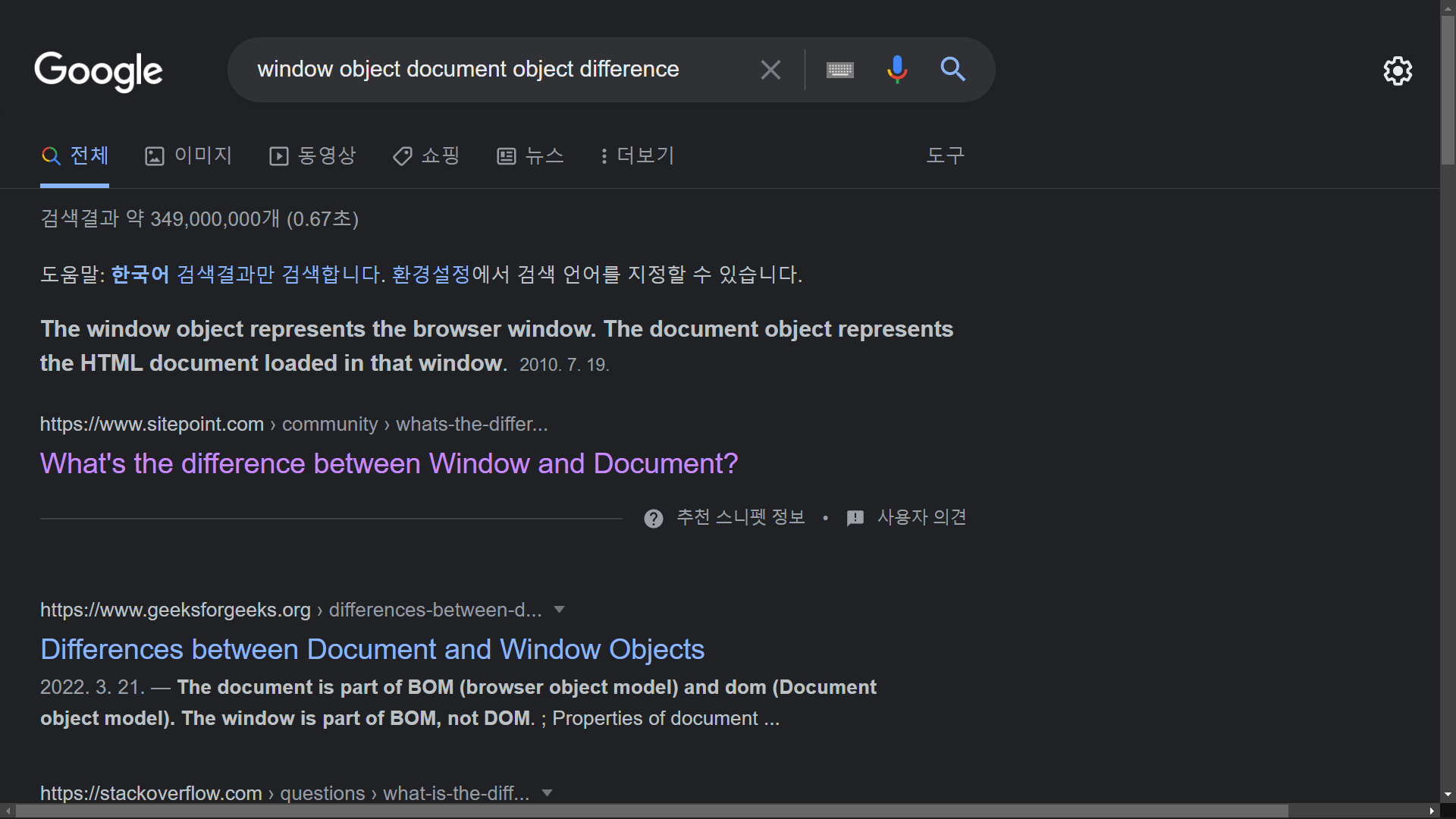
Task: Clear the search query with the X icon
Action: click(770, 70)
